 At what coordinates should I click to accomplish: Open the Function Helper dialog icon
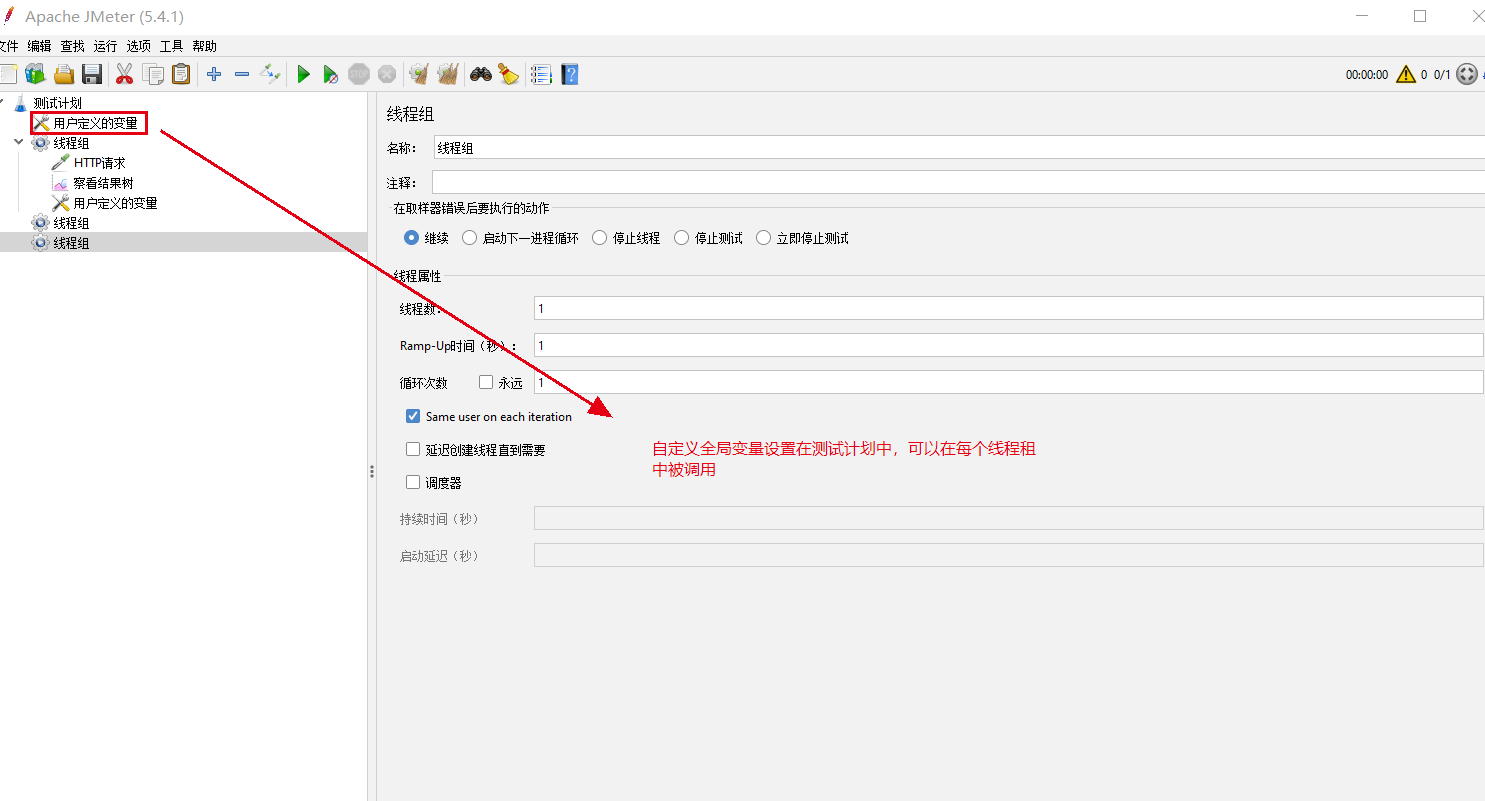pos(541,74)
